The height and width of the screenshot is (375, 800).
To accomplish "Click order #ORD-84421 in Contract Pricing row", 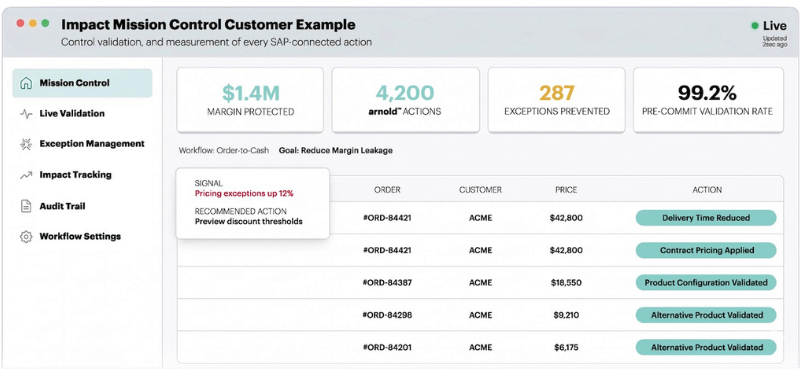I will pos(387,251).
